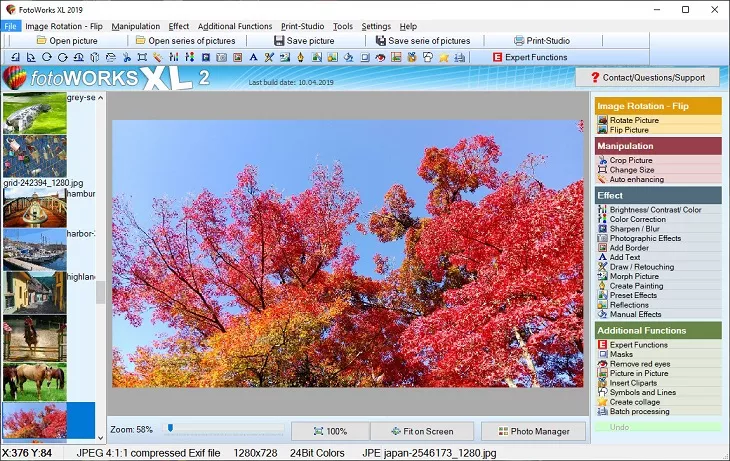Click the Auto enhancing toolbar icon

coord(158,57)
